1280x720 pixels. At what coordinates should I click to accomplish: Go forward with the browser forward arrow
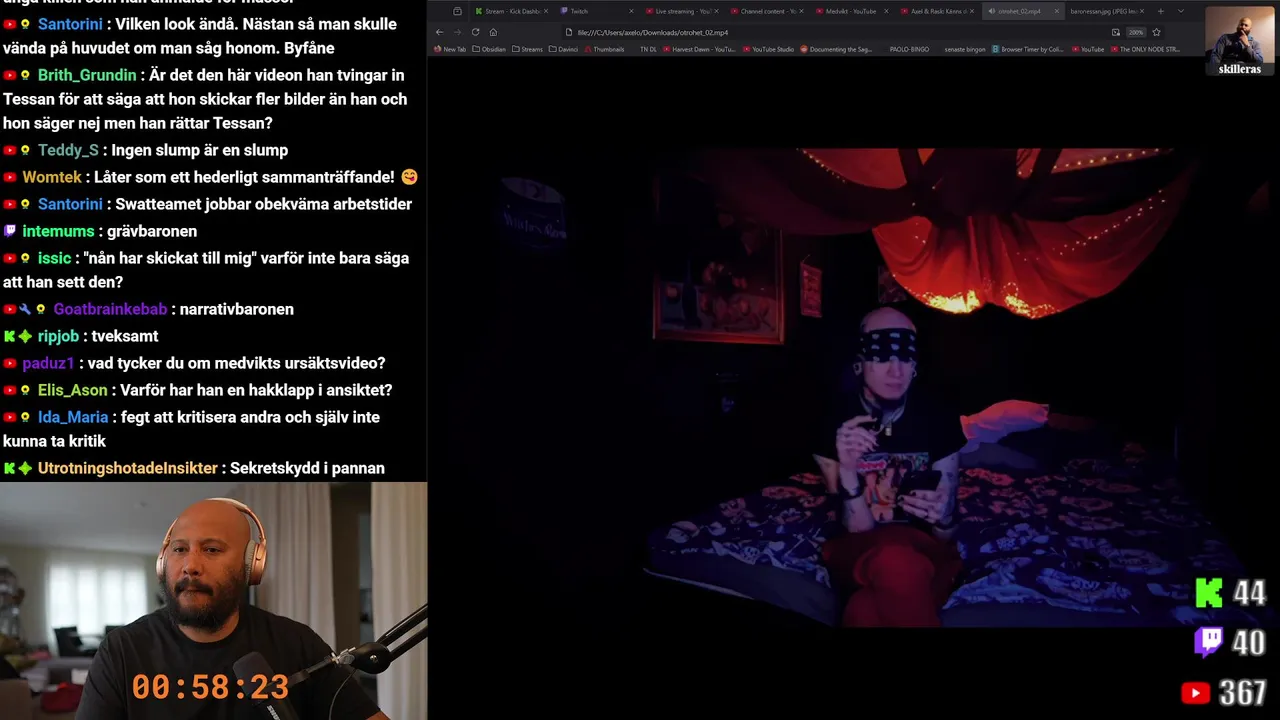(457, 32)
